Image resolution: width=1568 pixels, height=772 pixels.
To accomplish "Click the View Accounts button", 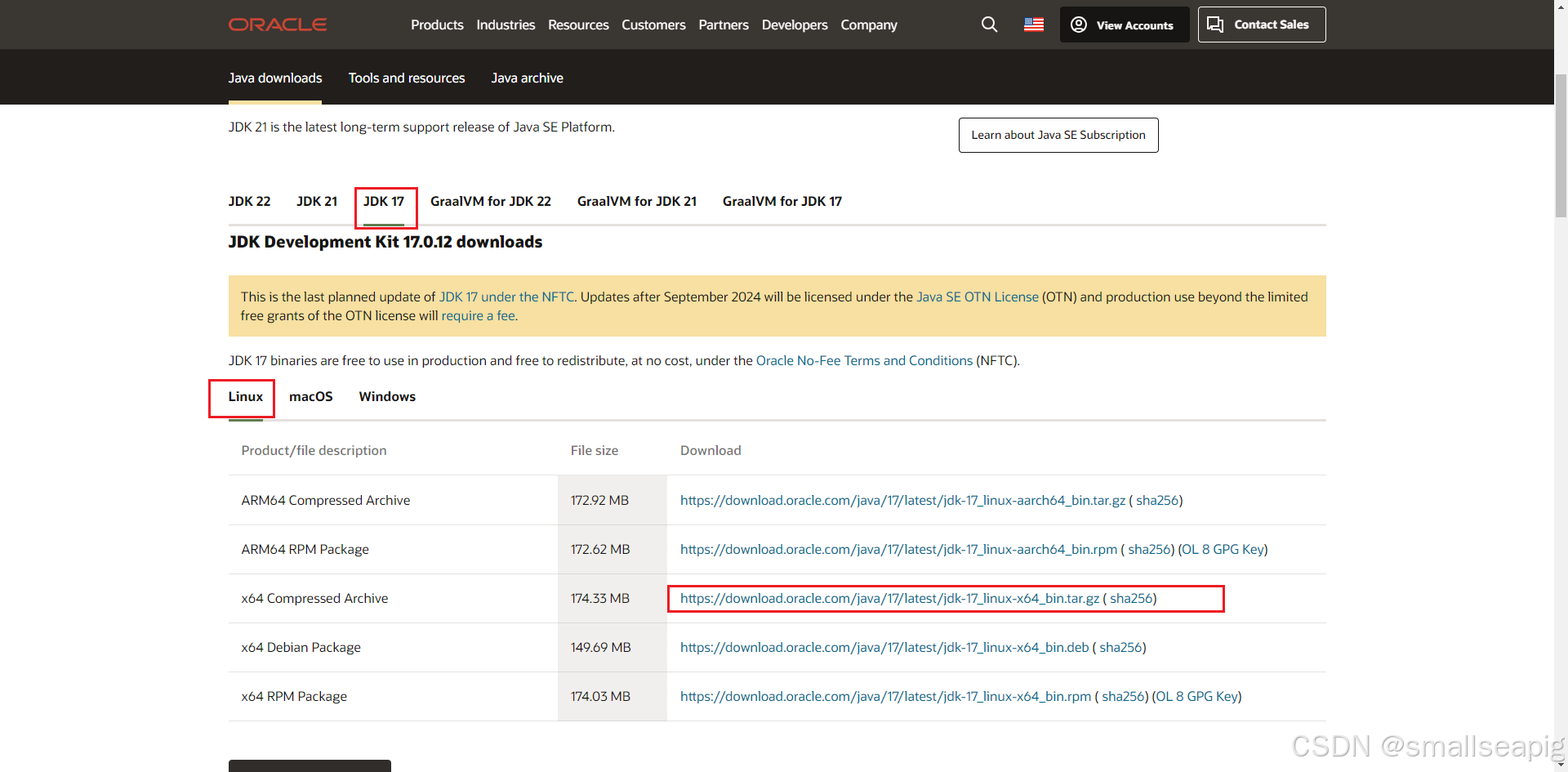I will click(x=1125, y=25).
